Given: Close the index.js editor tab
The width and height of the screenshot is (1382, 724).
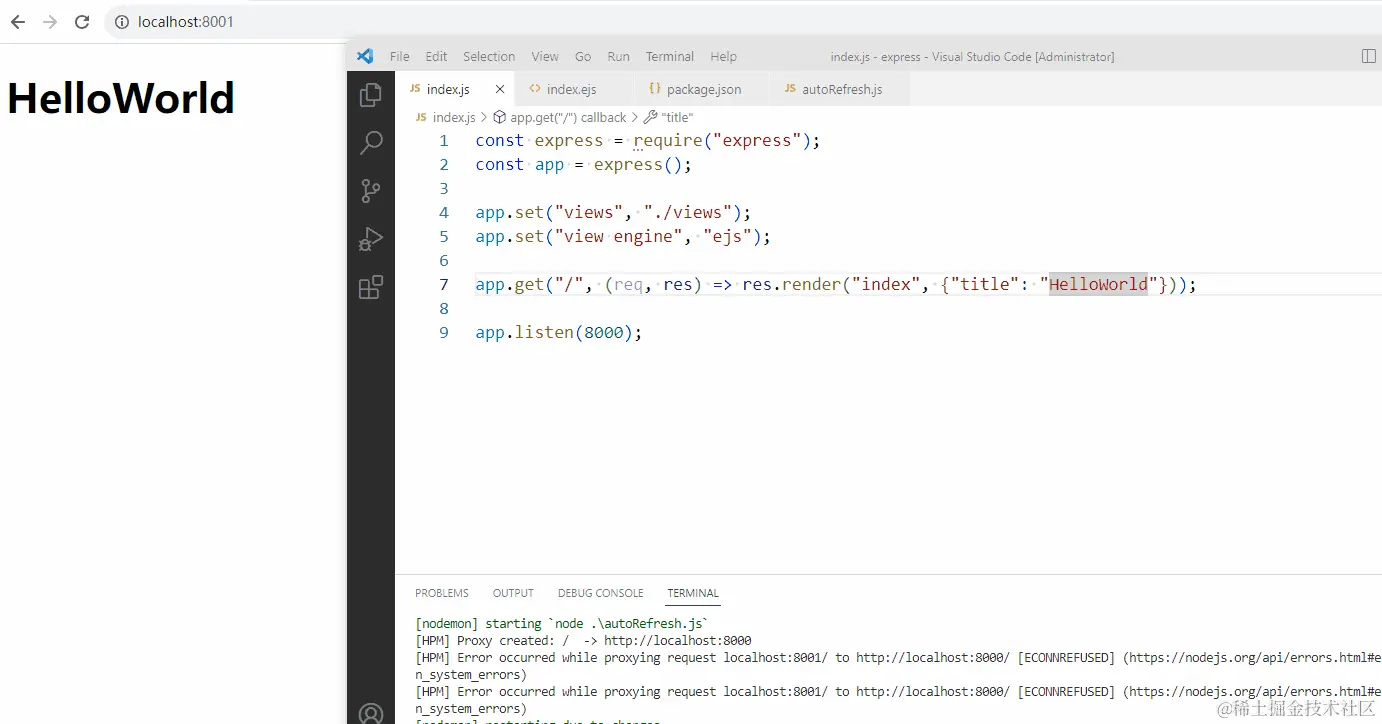Looking at the screenshot, I should pos(500,89).
